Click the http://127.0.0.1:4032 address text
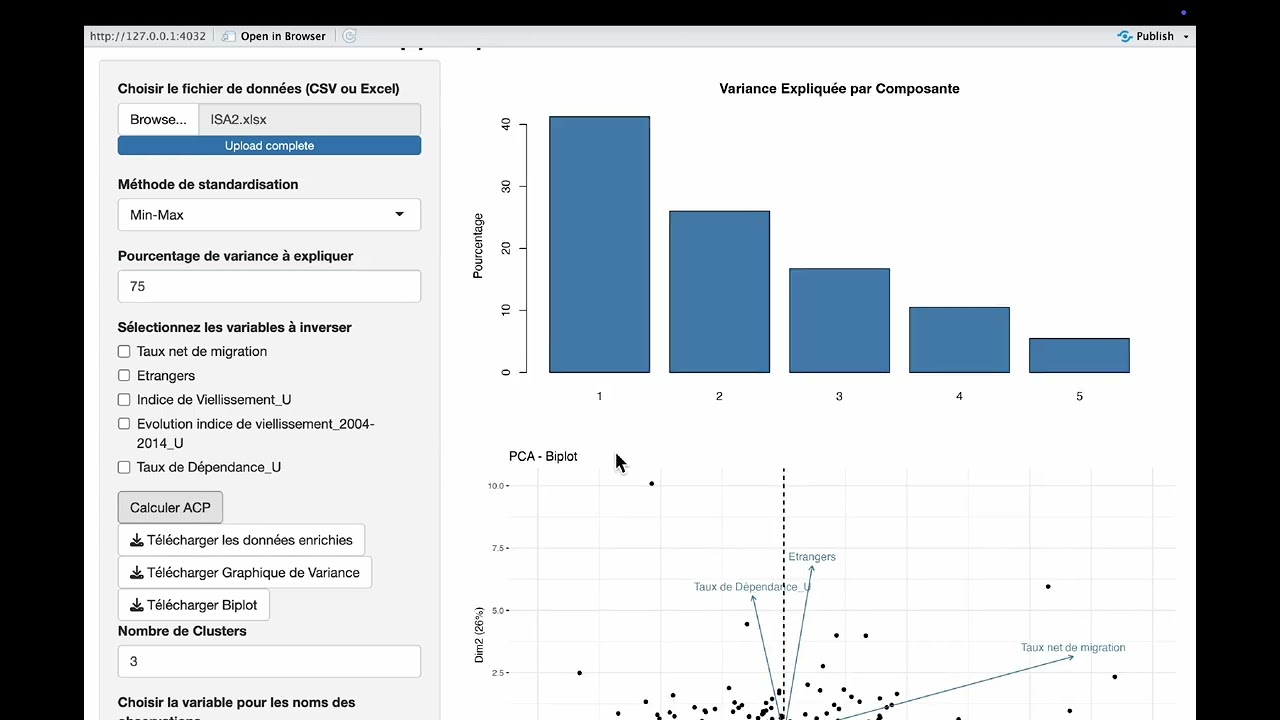Screen dimensions: 1280x720 pos(148,36)
